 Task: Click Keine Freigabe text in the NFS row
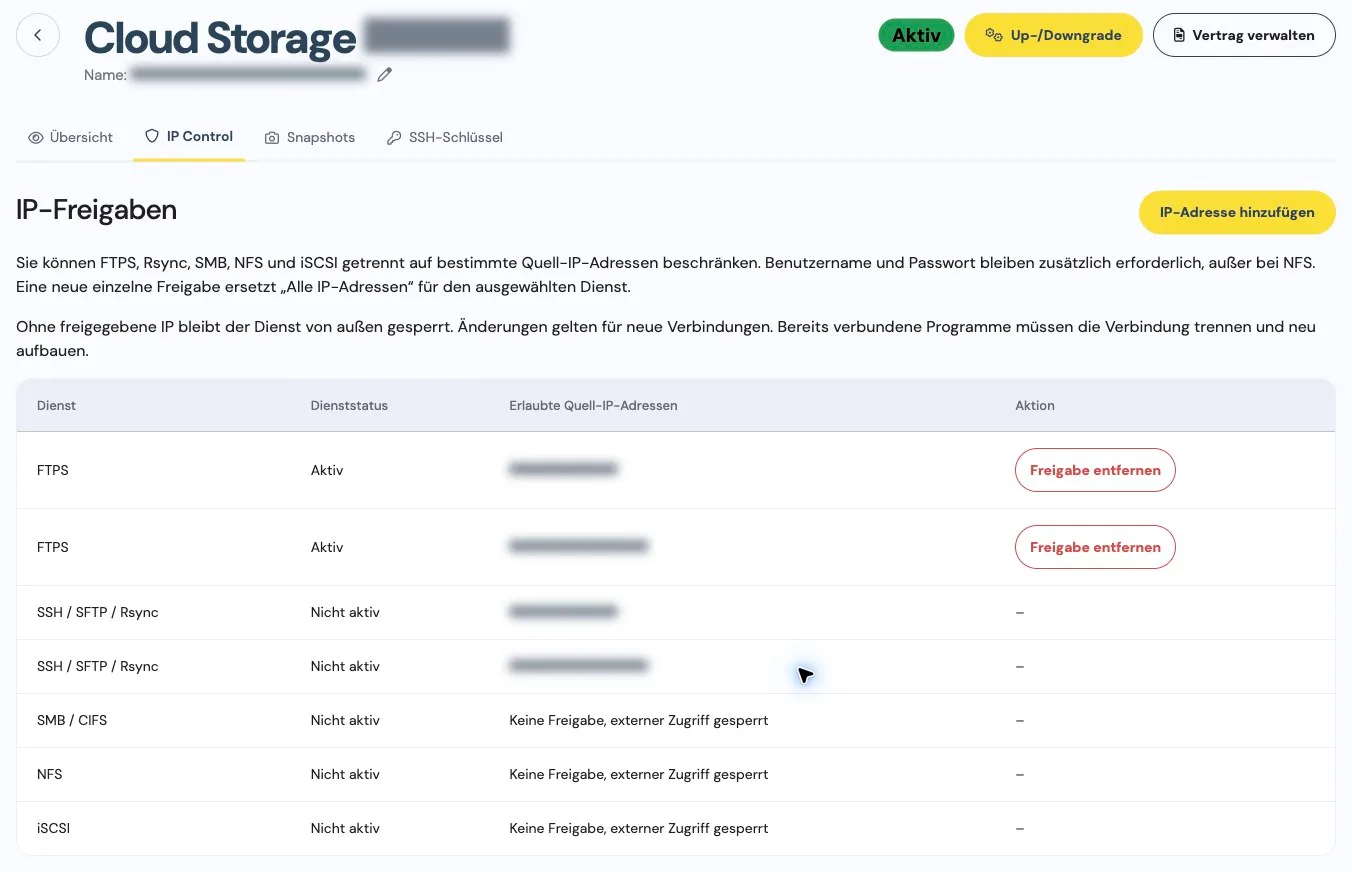[638, 774]
